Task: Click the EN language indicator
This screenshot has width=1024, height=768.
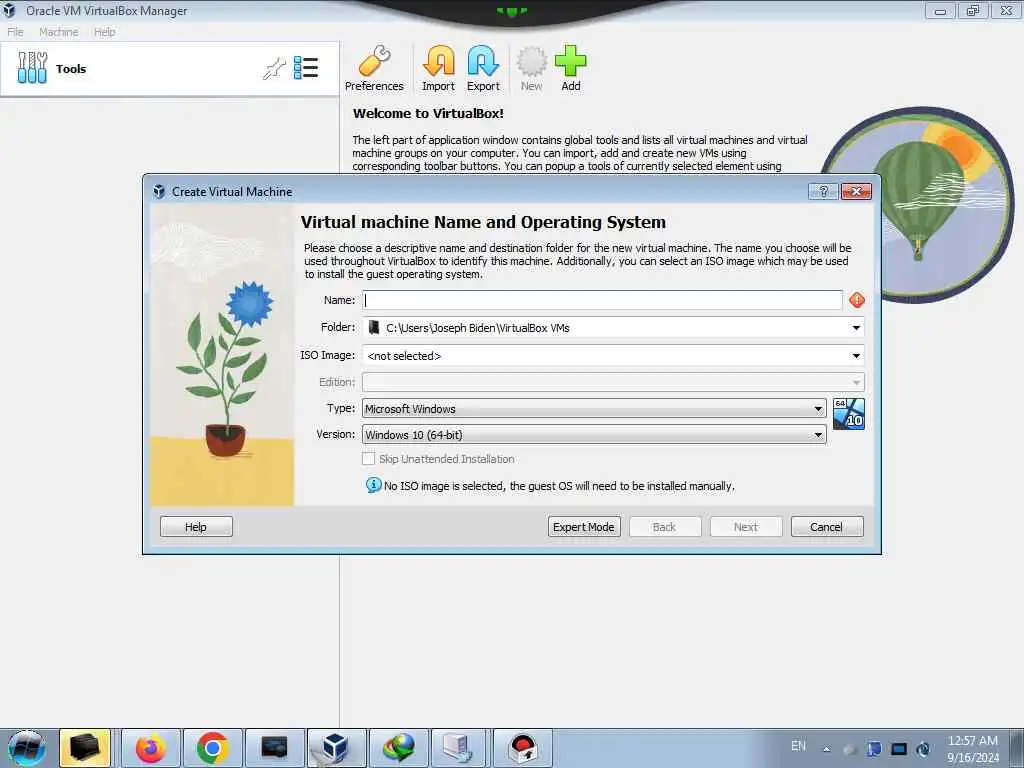Action: point(798,746)
